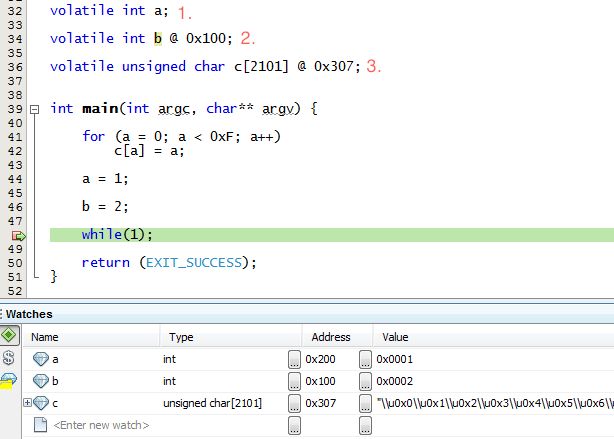614x439 pixels.
Task: Click the watch icon for variable c
Action: click(41, 403)
